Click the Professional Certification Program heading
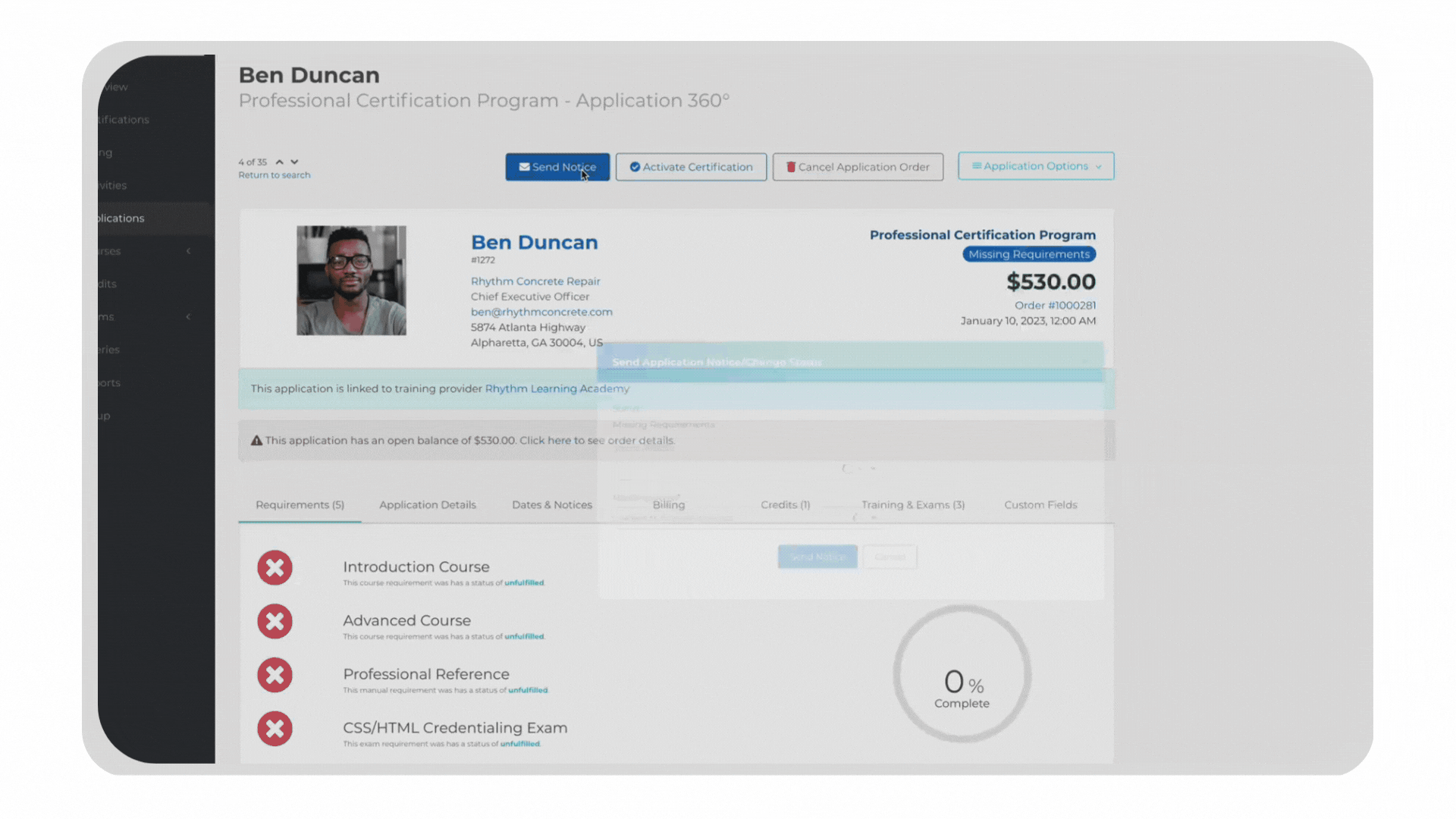1456x819 pixels. point(983,235)
